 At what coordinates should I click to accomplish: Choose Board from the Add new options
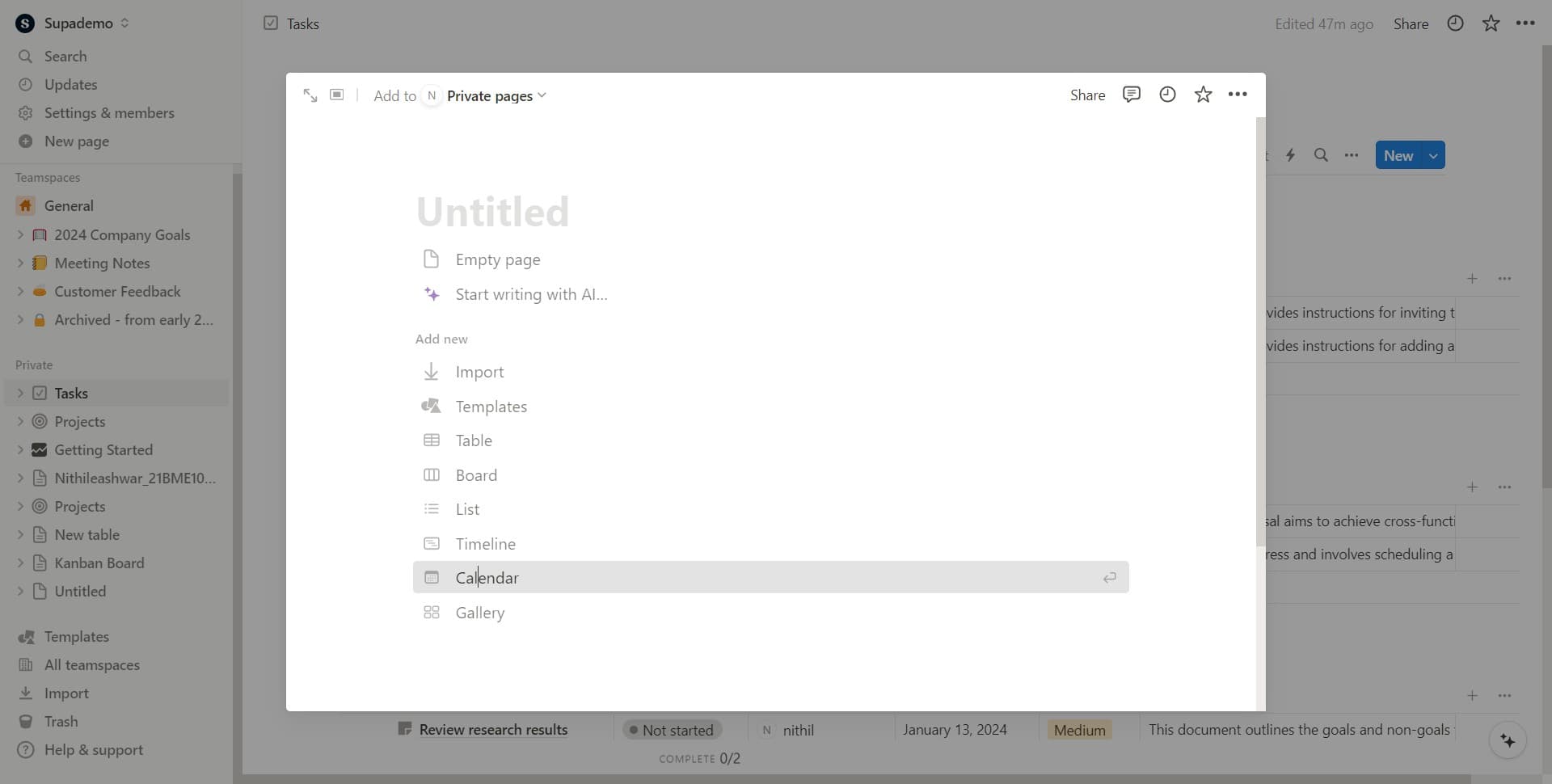[476, 474]
